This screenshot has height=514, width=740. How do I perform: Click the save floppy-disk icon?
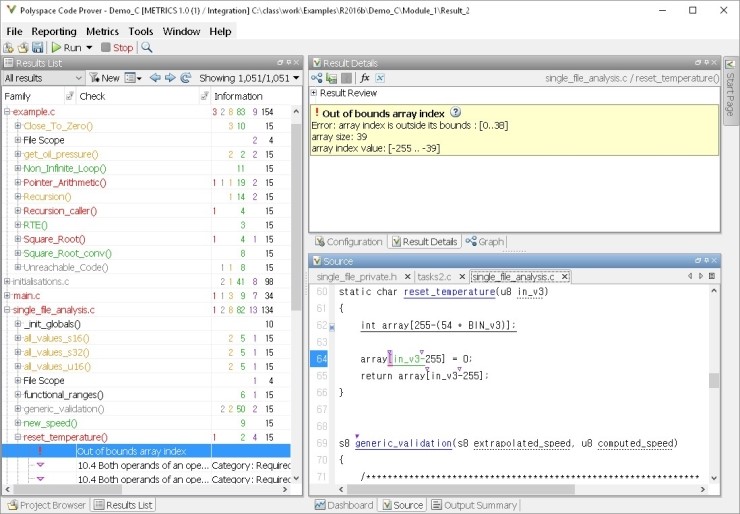[x=37, y=48]
